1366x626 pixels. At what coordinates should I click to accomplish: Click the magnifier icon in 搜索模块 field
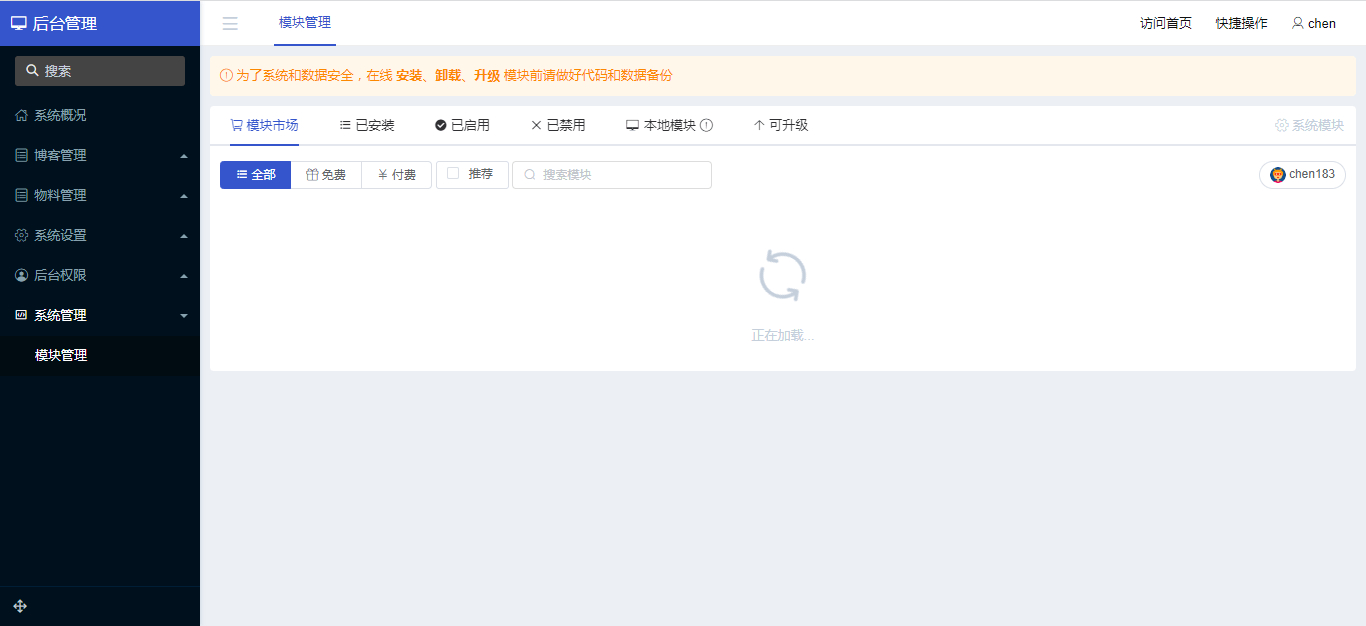click(530, 175)
